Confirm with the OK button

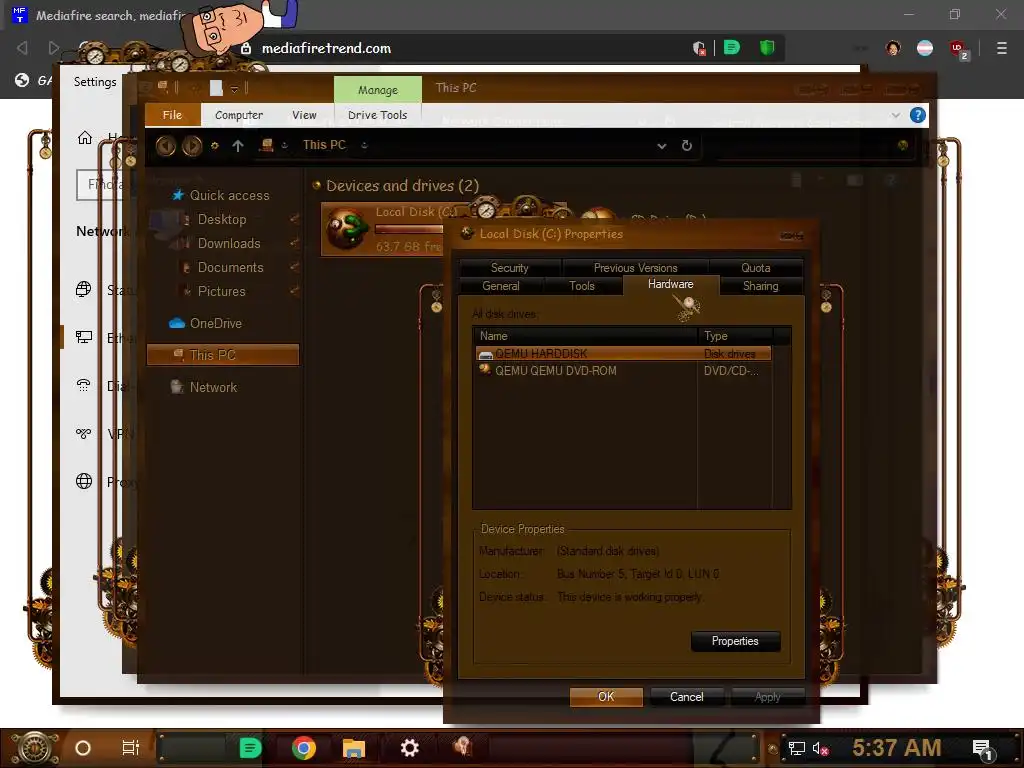point(606,697)
